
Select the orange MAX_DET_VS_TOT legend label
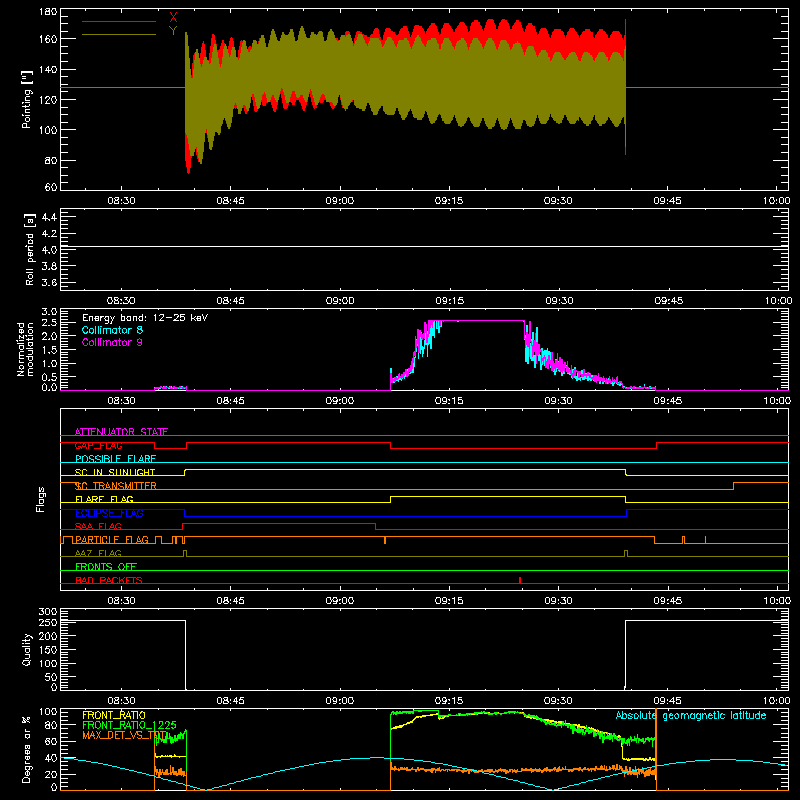coord(124,735)
